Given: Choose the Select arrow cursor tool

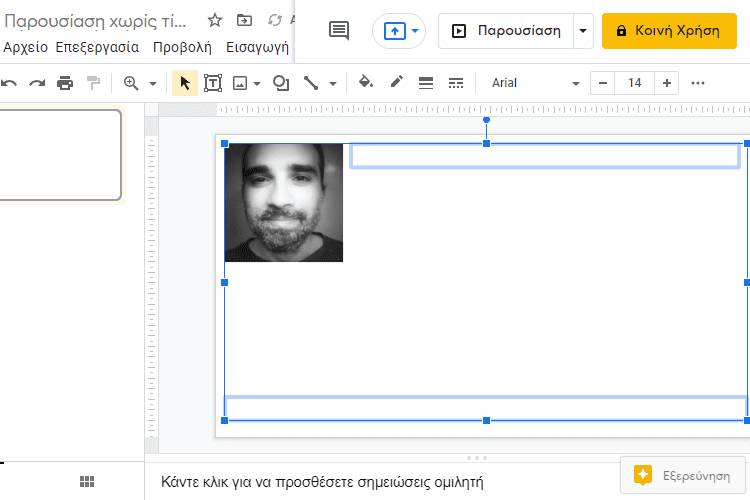Looking at the screenshot, I should click(185, 83).
